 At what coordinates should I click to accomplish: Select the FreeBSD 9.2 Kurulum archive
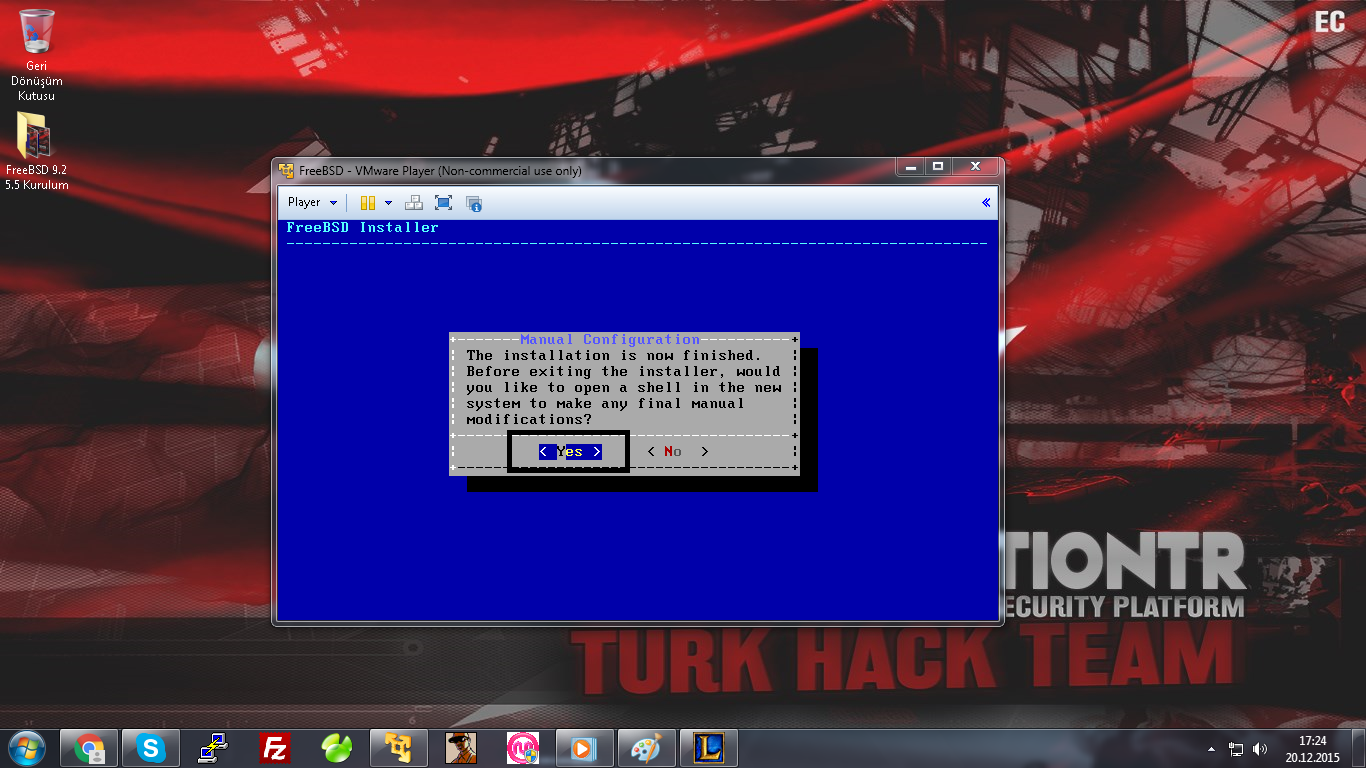point(37,150)
